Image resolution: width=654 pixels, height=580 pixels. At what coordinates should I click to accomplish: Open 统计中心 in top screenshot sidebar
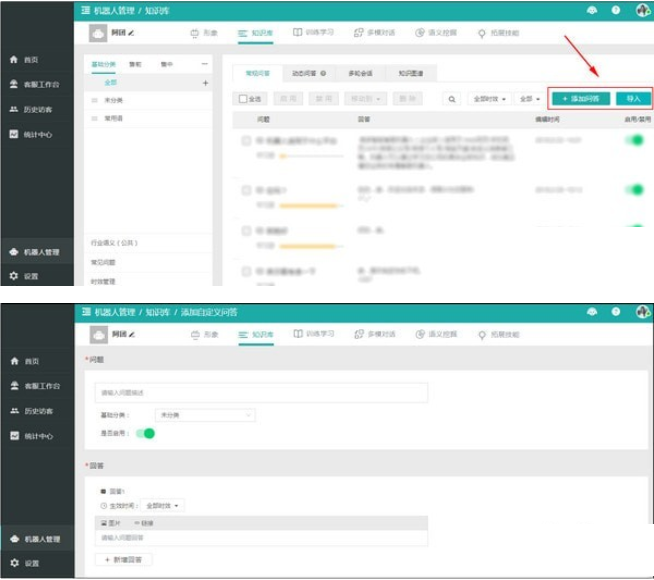tap(31, 134)
